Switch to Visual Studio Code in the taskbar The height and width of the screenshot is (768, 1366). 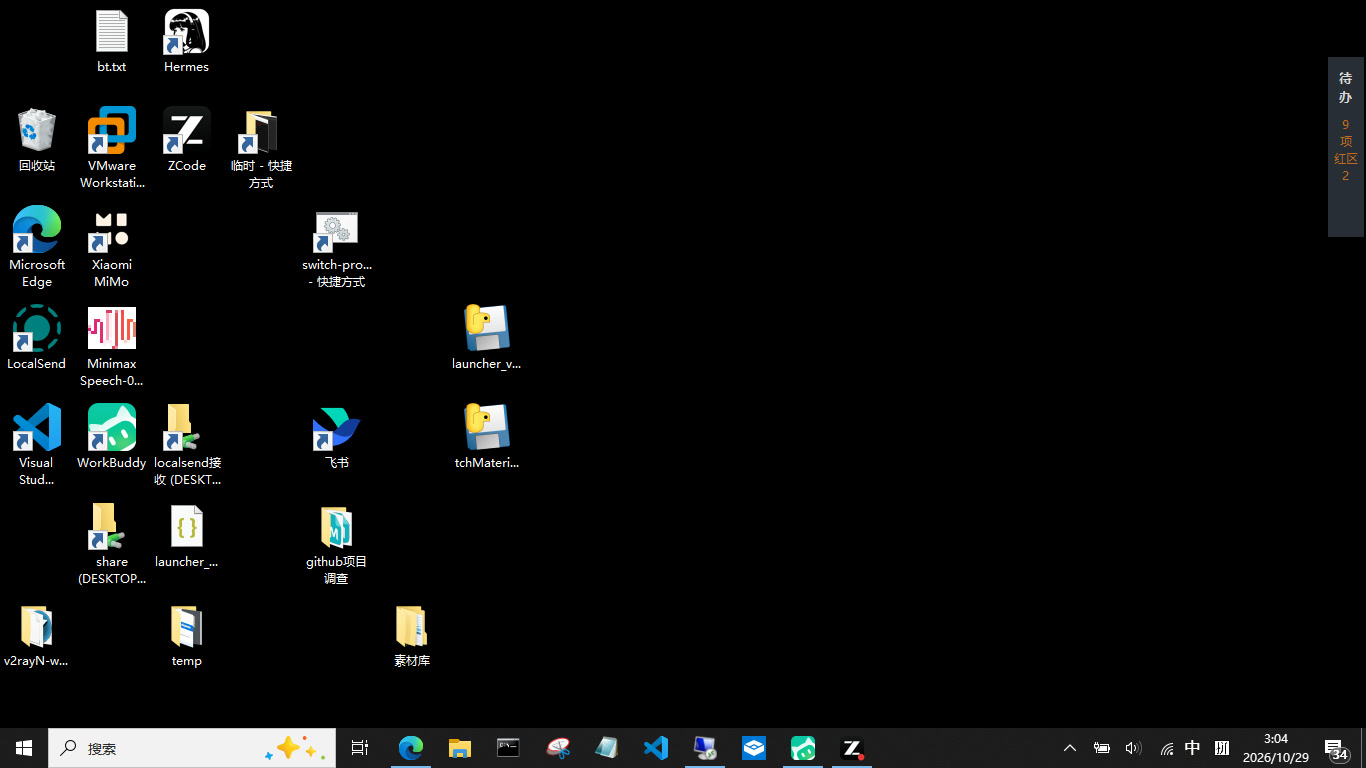[656, 748]
